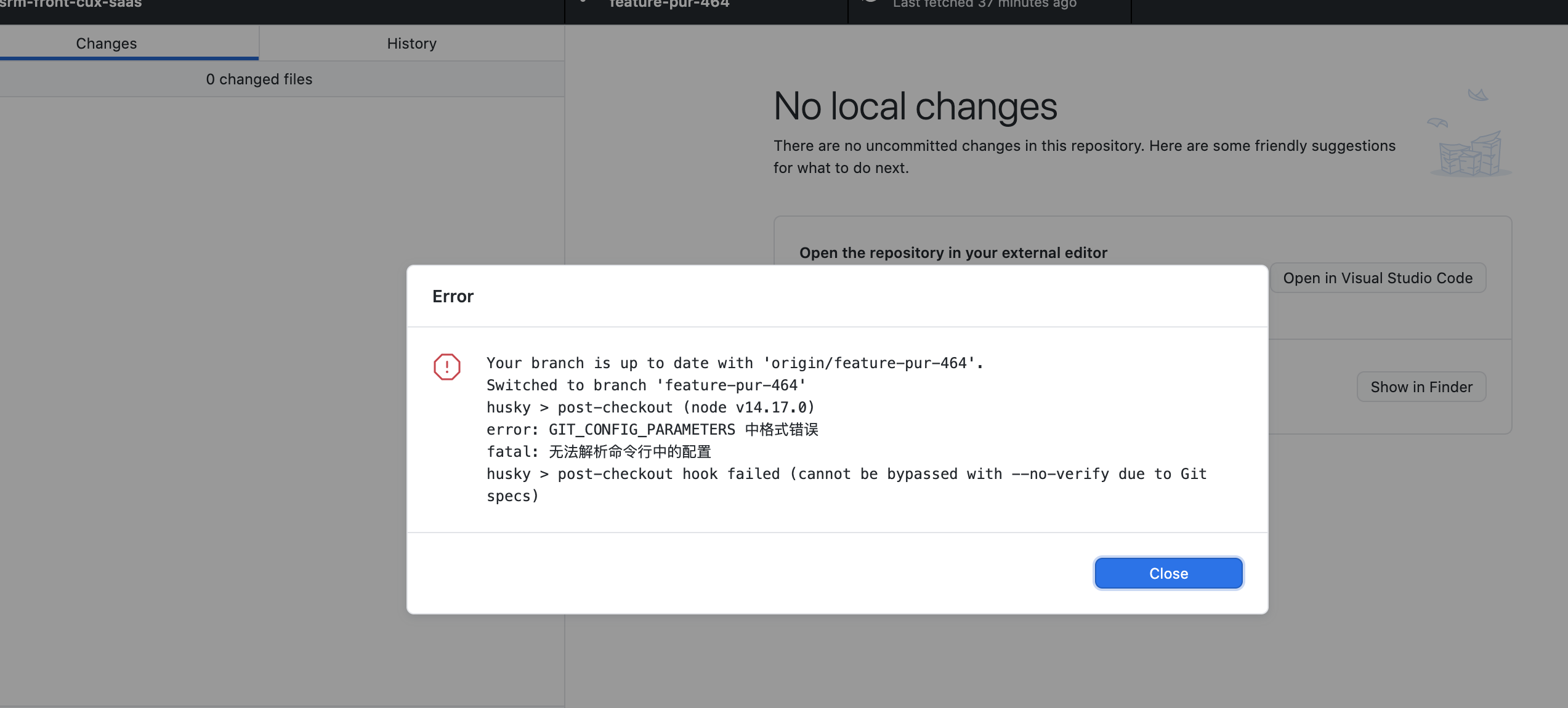This screenshot has width=1568, height=708.
Task: Close the Error dialog
Action: pyautogui.click(x=1168, y=573)
